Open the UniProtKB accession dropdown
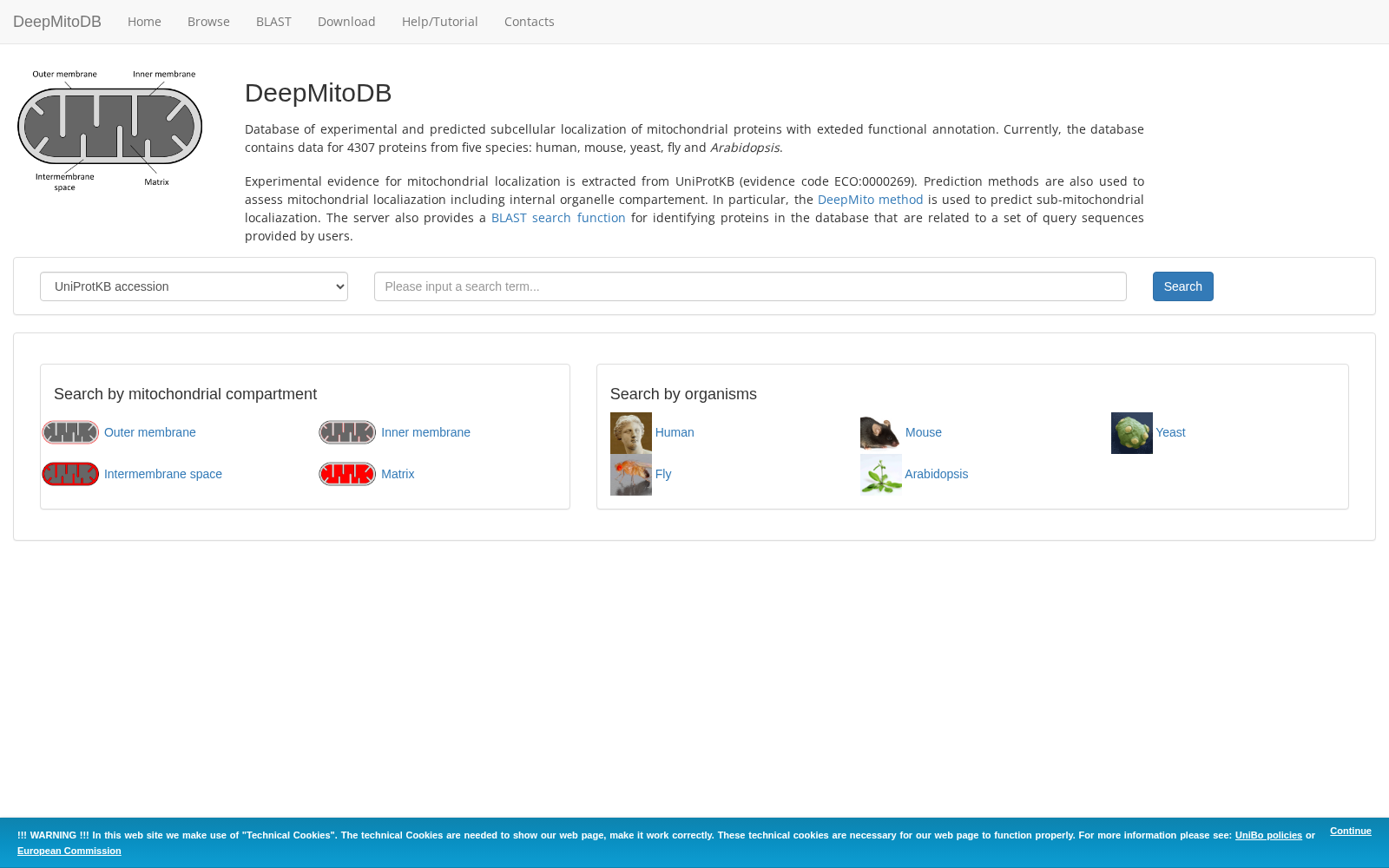The width and height of the screenshot is (1389, 868). 194,286
